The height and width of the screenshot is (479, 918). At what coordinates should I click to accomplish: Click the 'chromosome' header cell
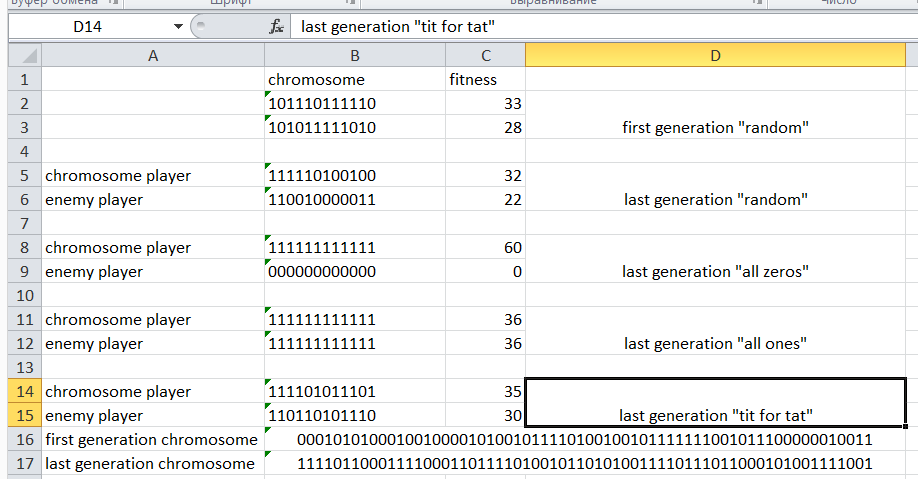(x=354, y=80)
